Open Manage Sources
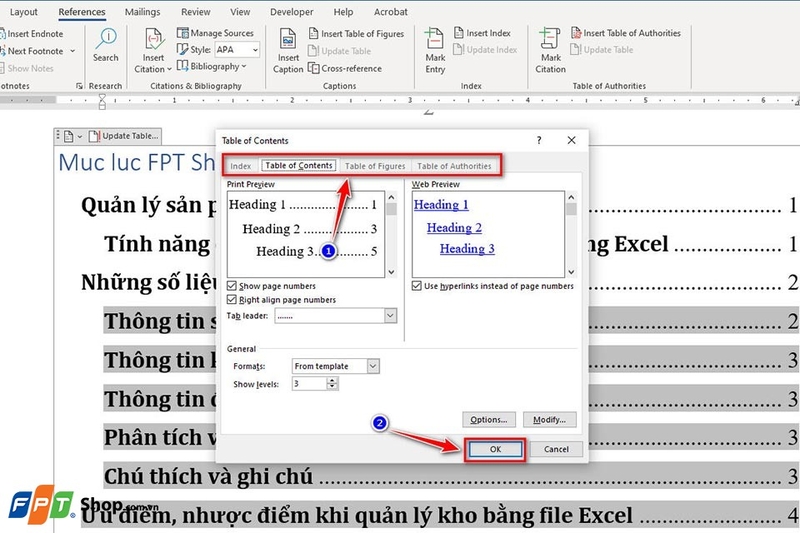This screenshot has width=800, height=533. coord(215,33)
